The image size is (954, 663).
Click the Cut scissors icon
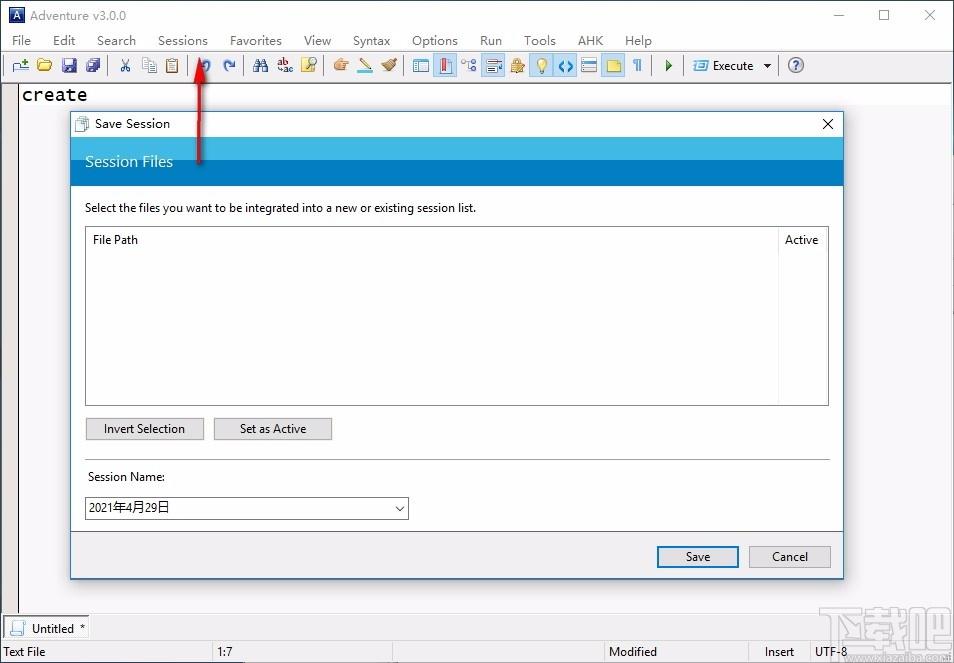pos(125,65)
